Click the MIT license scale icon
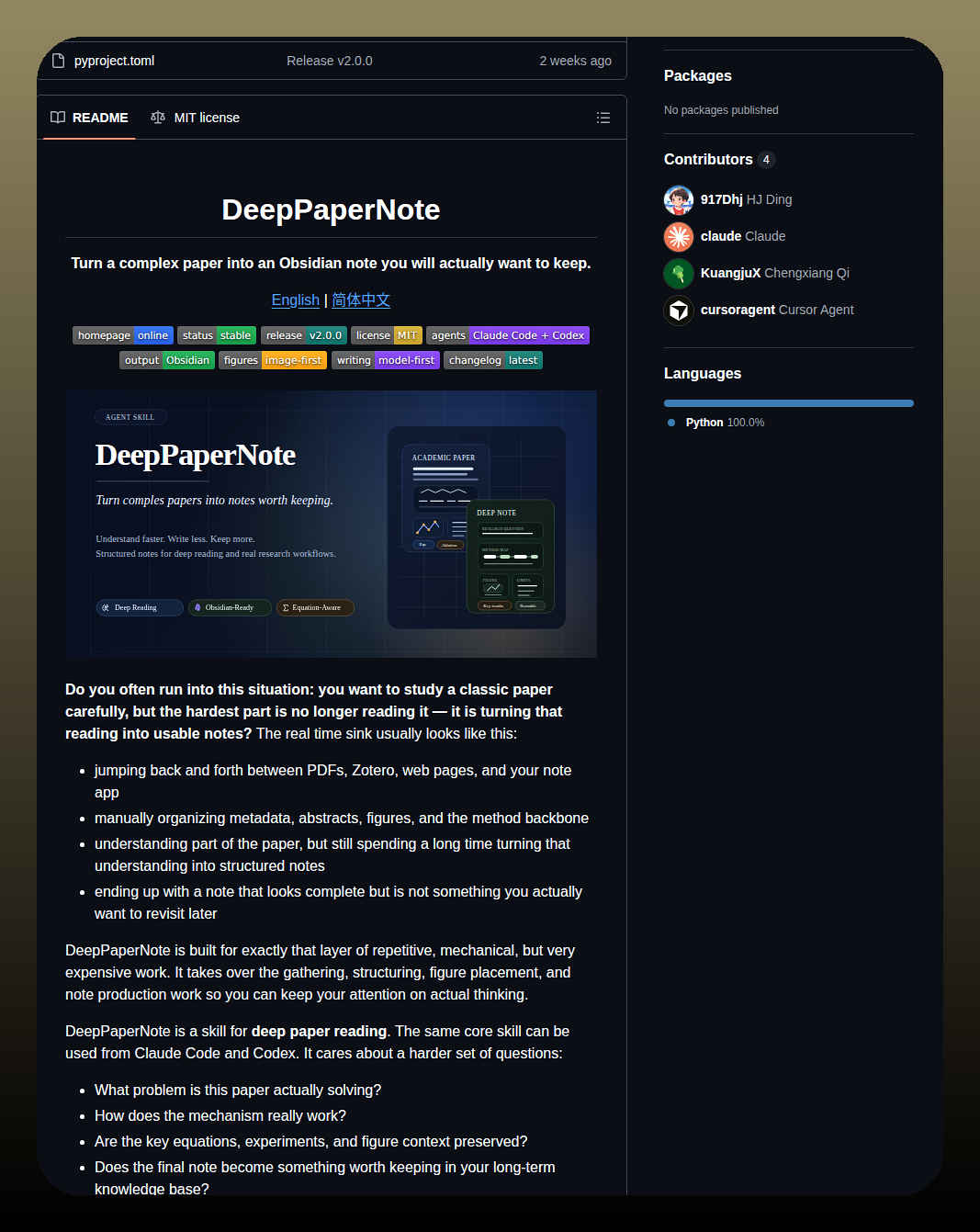The height and width of the screenshot is (1232, 980). tap(158, 118)
